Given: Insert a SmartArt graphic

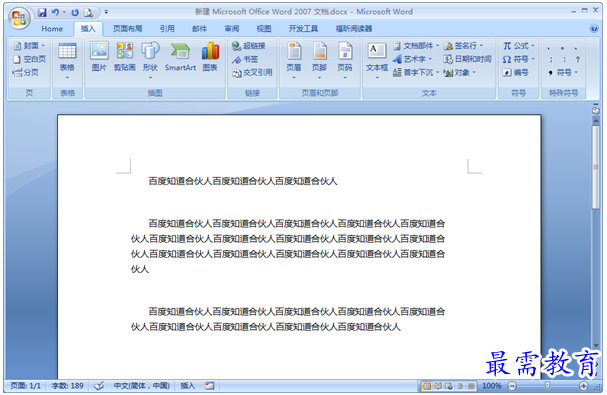Looking at the screenshot, I should pos(180,57).
